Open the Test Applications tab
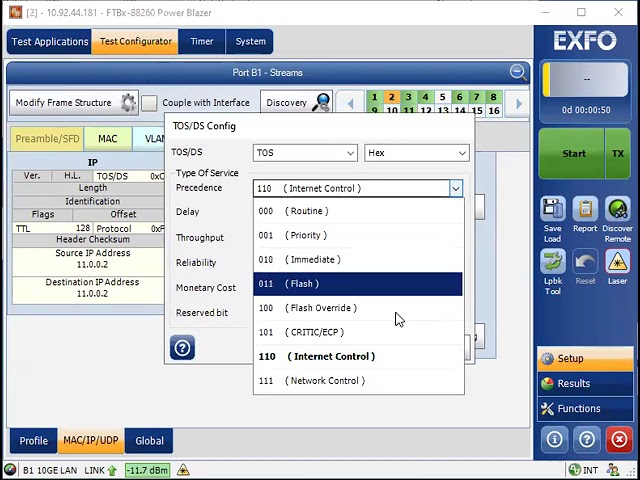The image size is (640, 480). [49, 42]
